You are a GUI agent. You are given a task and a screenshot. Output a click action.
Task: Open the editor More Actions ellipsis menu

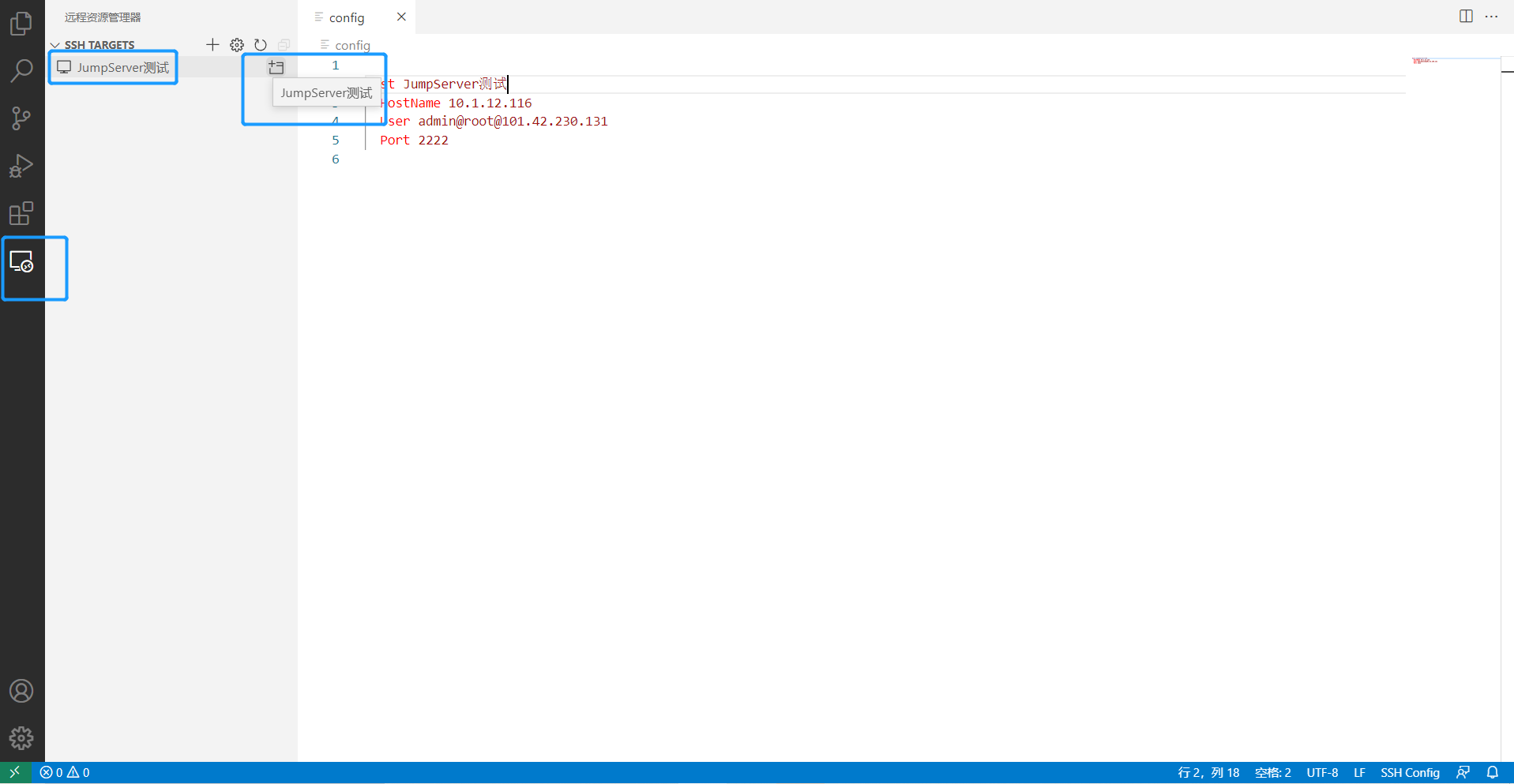coord(1493,17)
